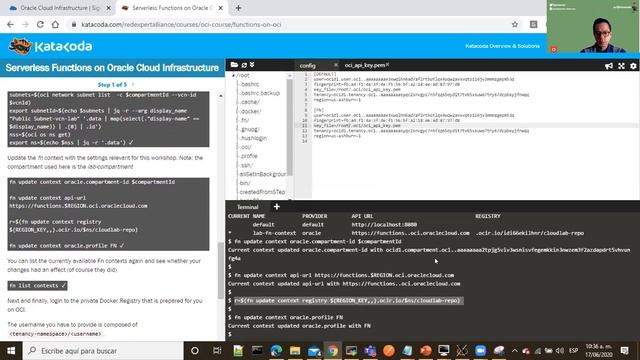Go forward in the browser
The image size is (640, 360).
click(x=25, y=24)
